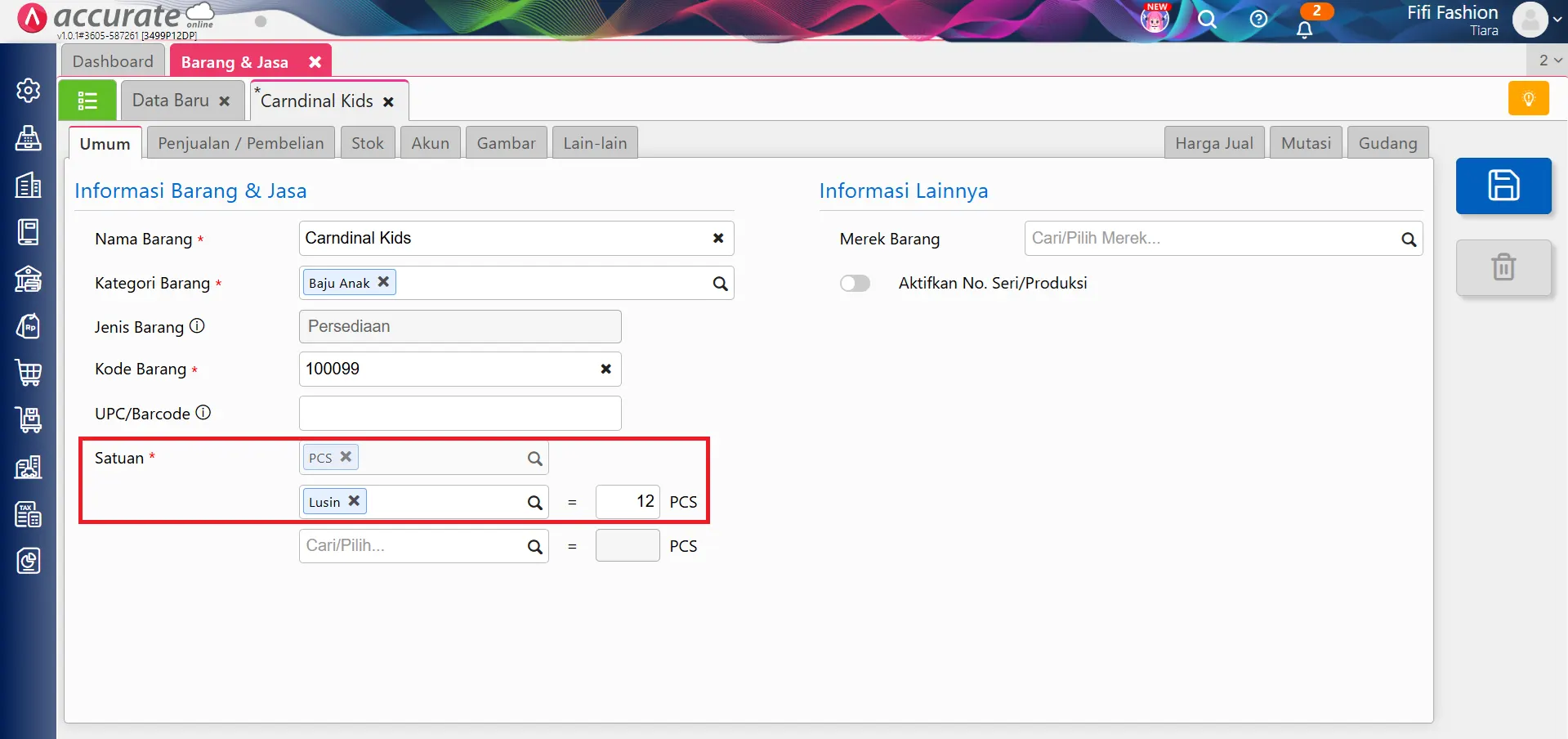Save the Carndinal Kids item record

1503,186
